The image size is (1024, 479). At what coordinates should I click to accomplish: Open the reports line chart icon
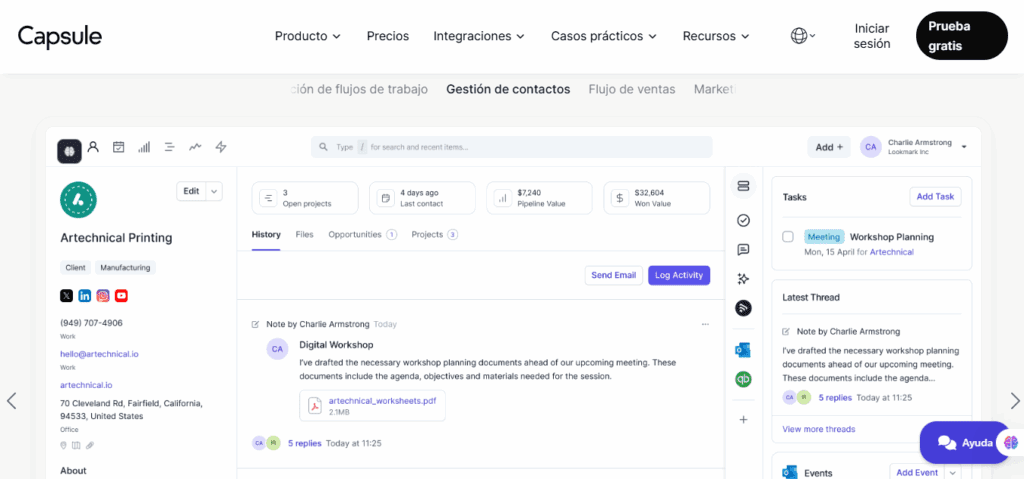195,148
